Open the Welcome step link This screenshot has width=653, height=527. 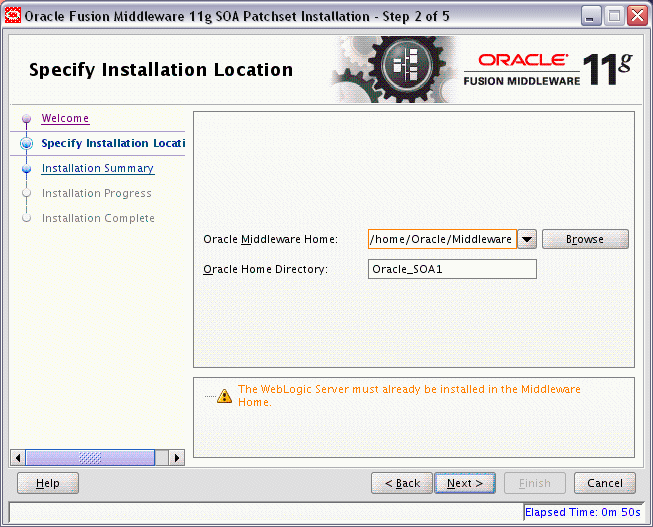(x=65, y=118)
